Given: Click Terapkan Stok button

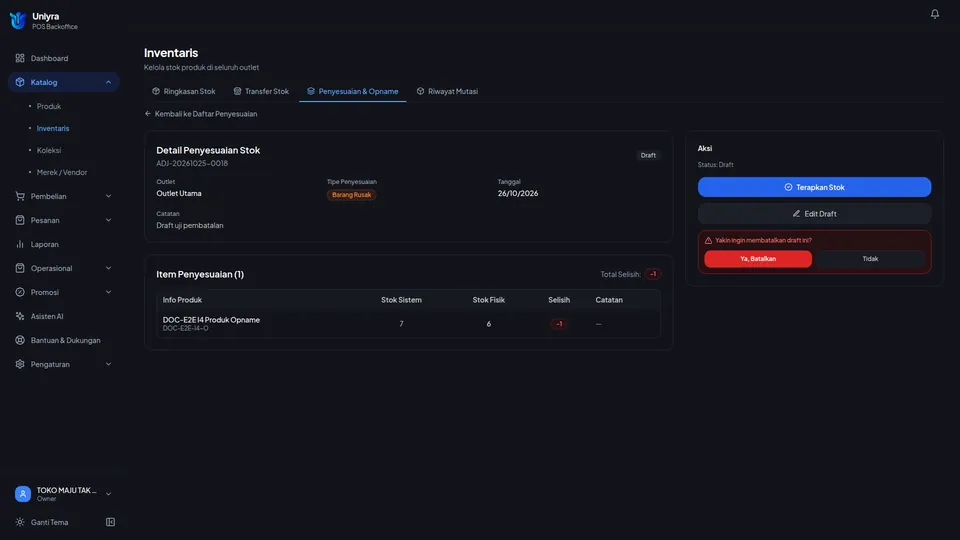Looking at the screenshot, I should point(814,187).
